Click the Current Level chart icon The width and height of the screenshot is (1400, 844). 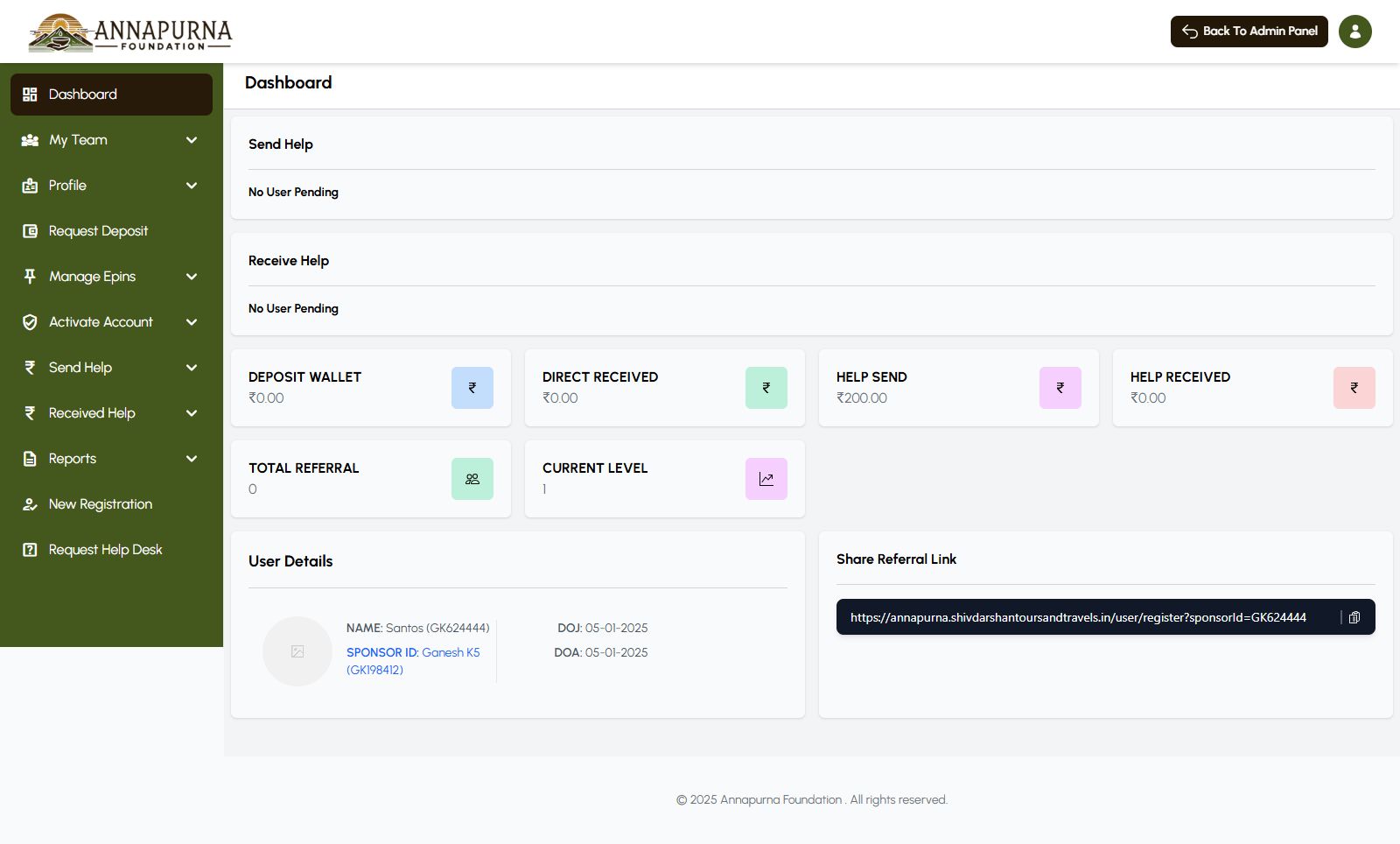click(766, 479)
